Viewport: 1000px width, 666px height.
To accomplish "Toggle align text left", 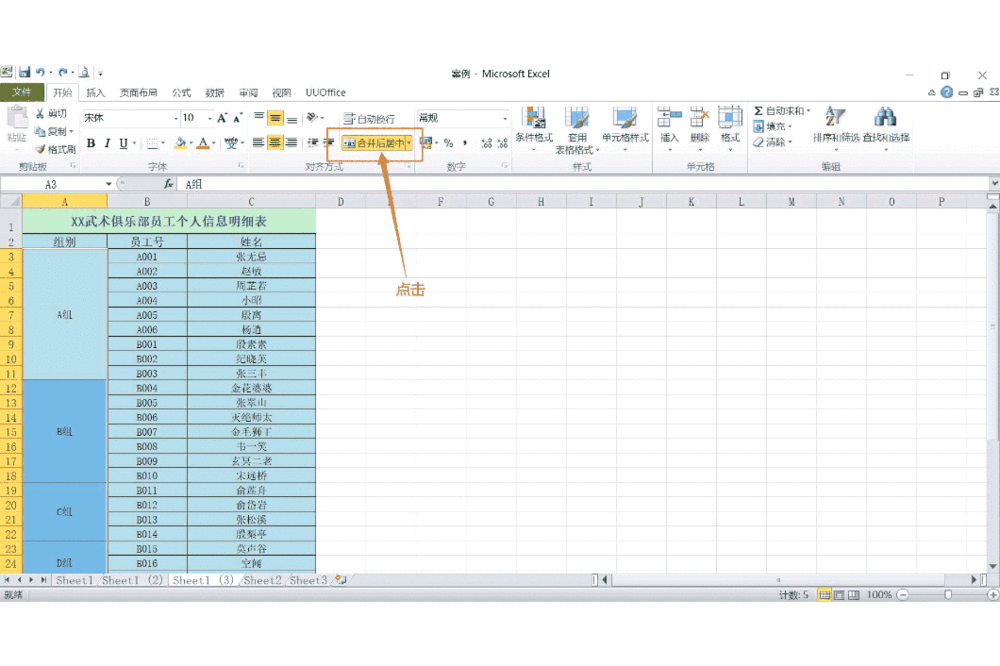I will click(258, 143).
